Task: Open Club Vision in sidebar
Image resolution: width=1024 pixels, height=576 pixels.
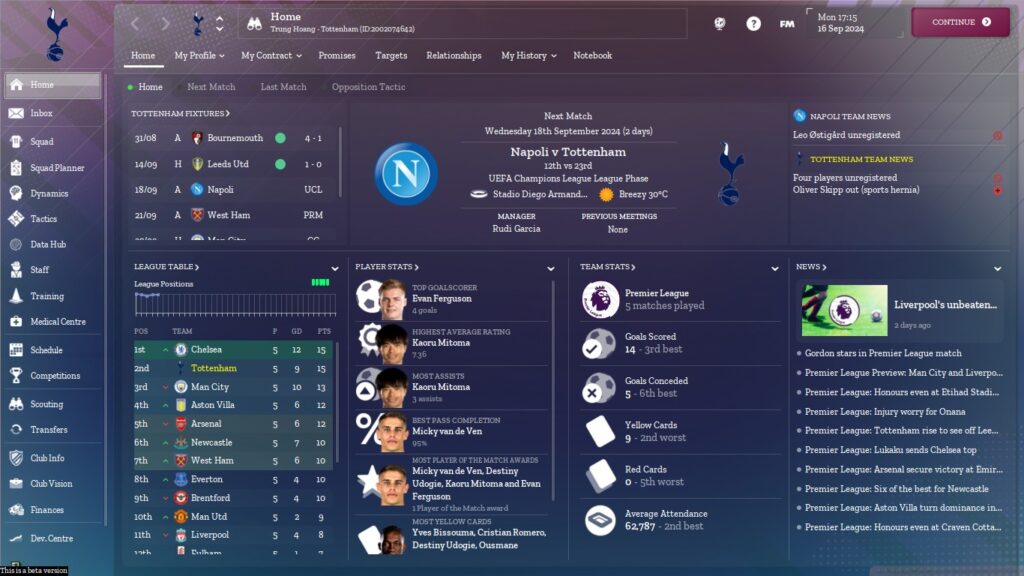Action: click(x=52, y=484)
